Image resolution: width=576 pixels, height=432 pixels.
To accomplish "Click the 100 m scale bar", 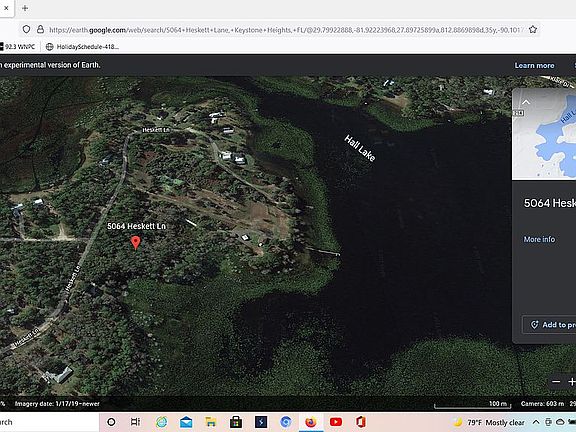I will coord(472,404).
